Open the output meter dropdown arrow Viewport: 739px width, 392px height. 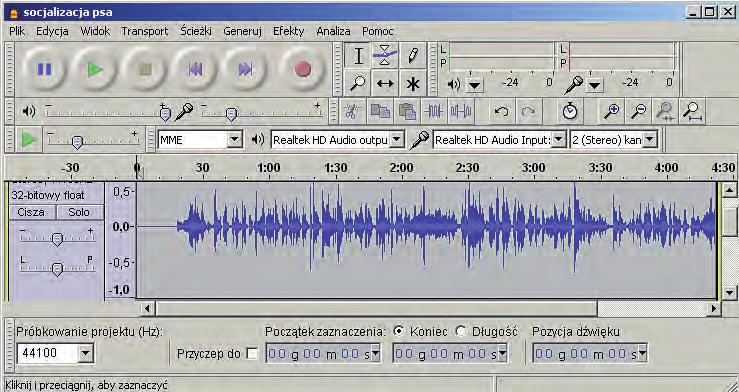475,85
